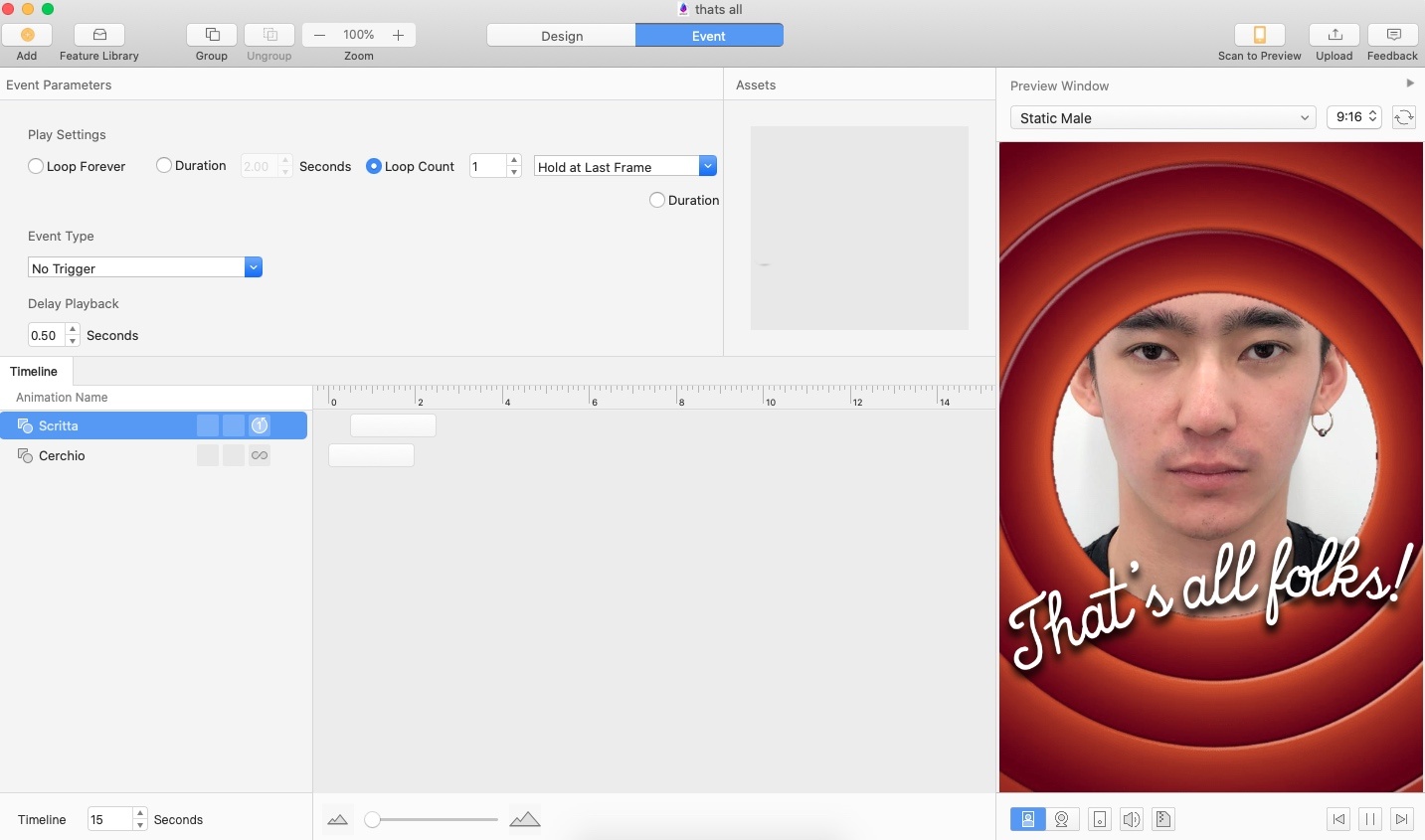Image resolution: width=1425 pixels, height=840 pixels.
Task: Click the device orientation icon in preview bar
Action: coord(1100,819)
